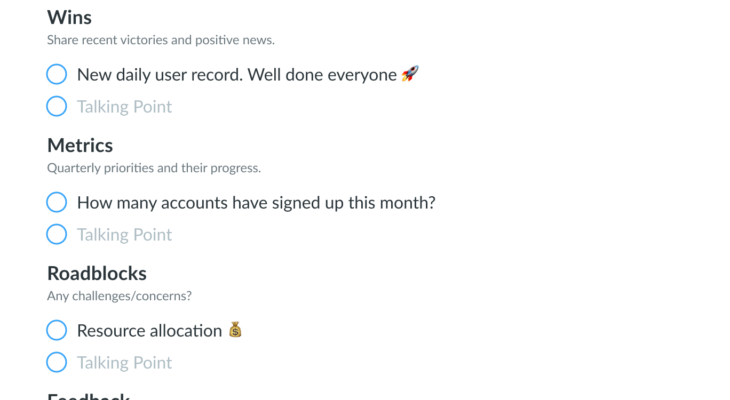Select the Metrics section heading

point(80,146)
